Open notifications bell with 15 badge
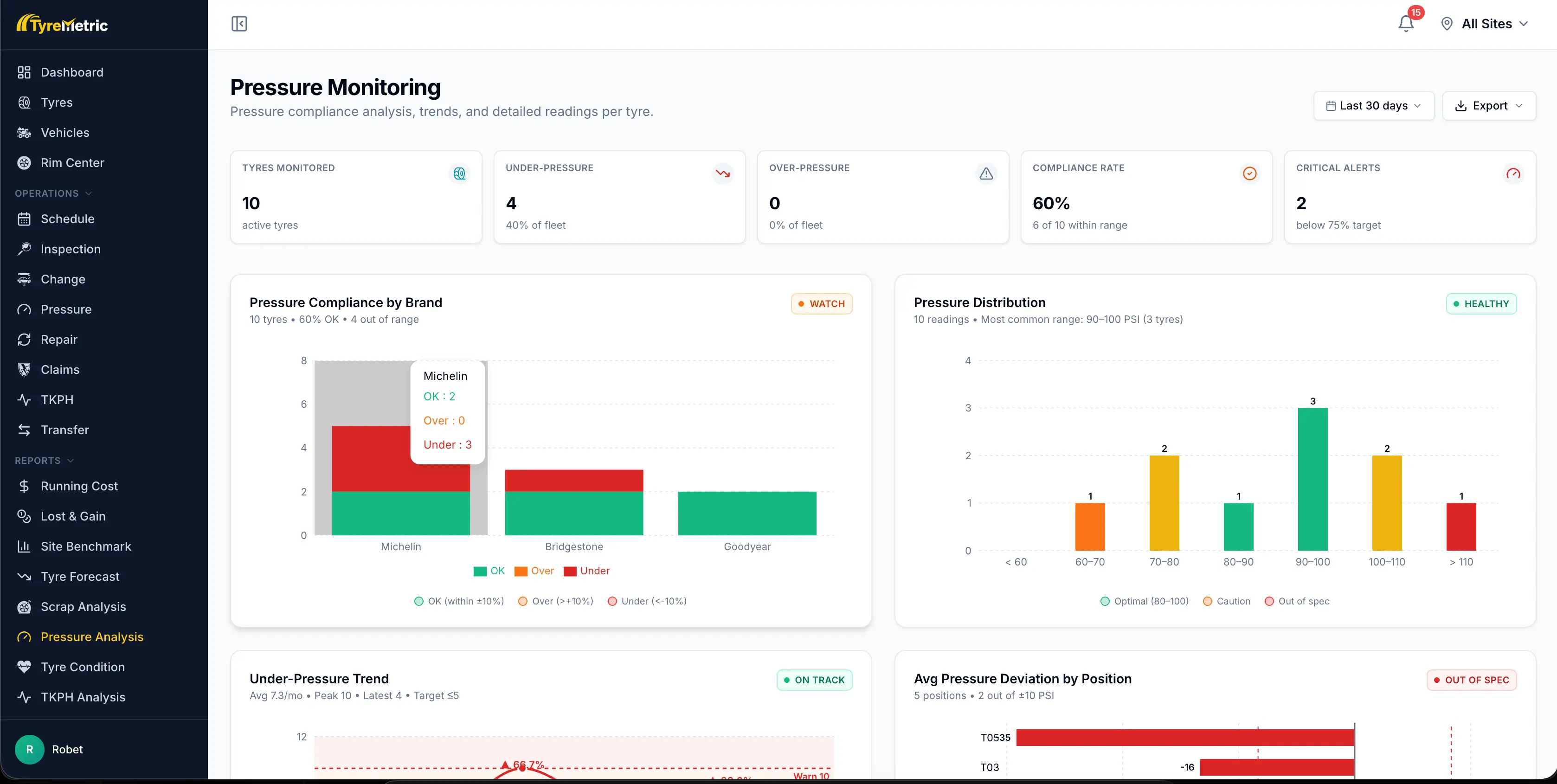Viewport: 1557px width, 784px height. 1406,24
